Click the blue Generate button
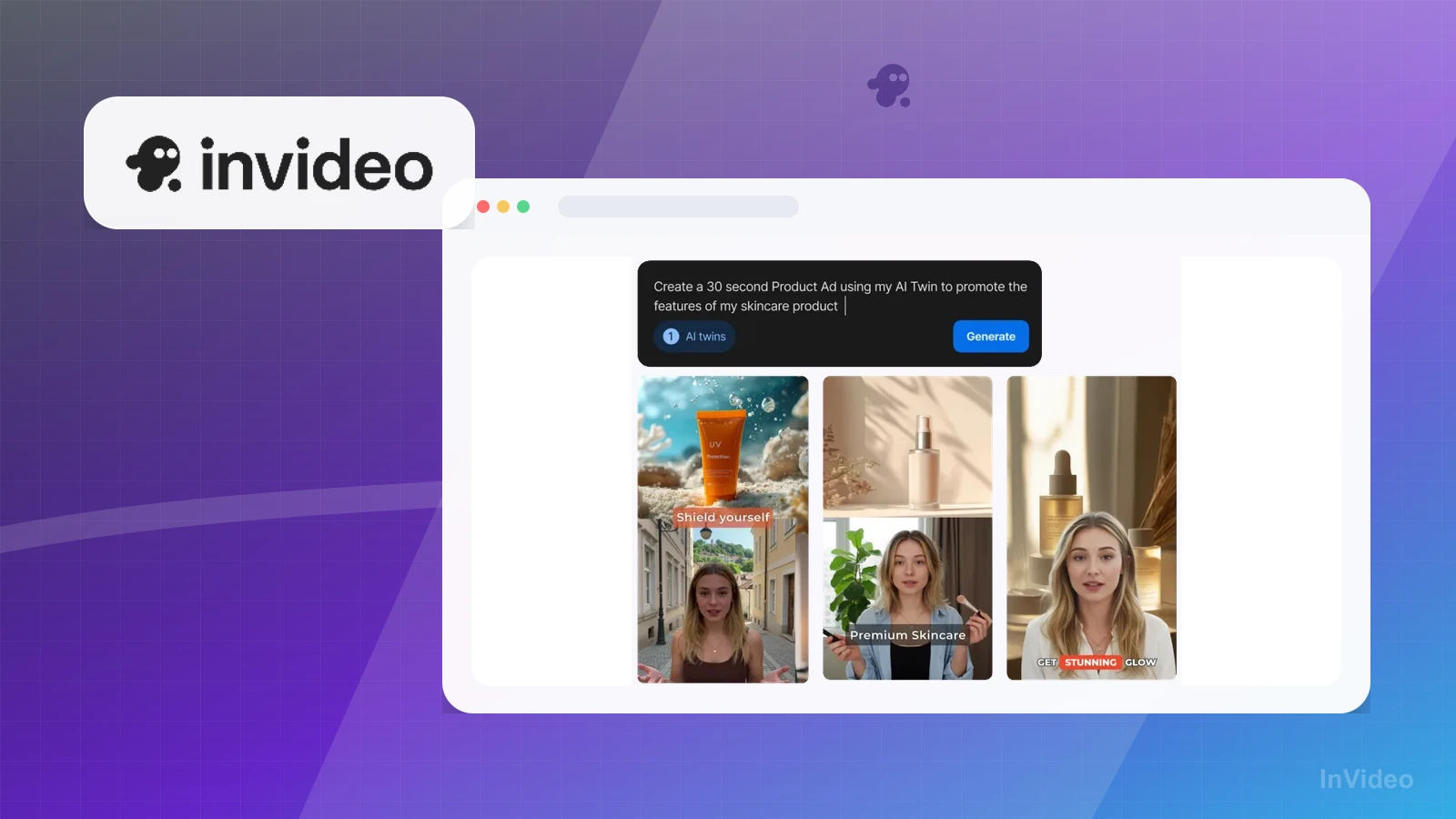1456x819 pixels. tap(990, 336)
